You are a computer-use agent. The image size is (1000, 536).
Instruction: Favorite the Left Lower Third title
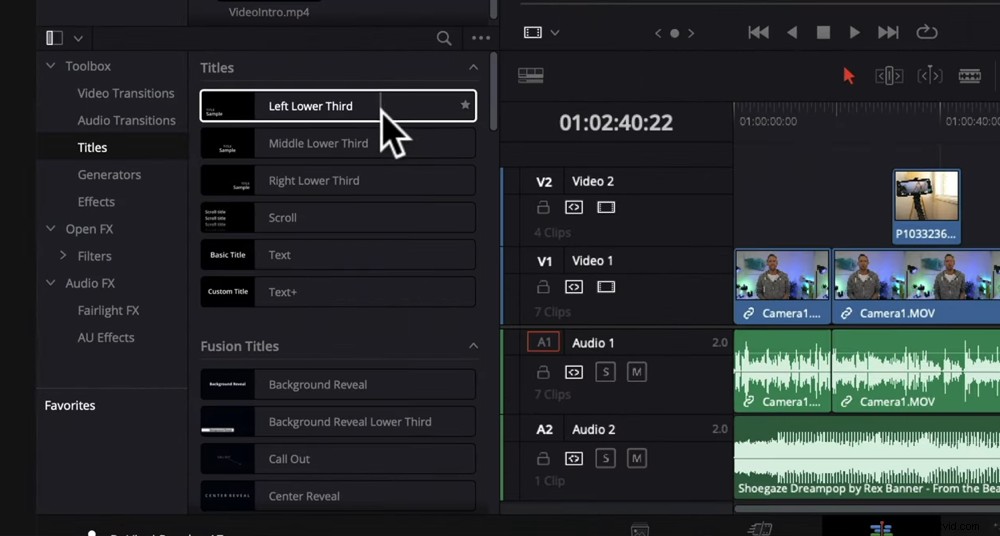point(465,105)
